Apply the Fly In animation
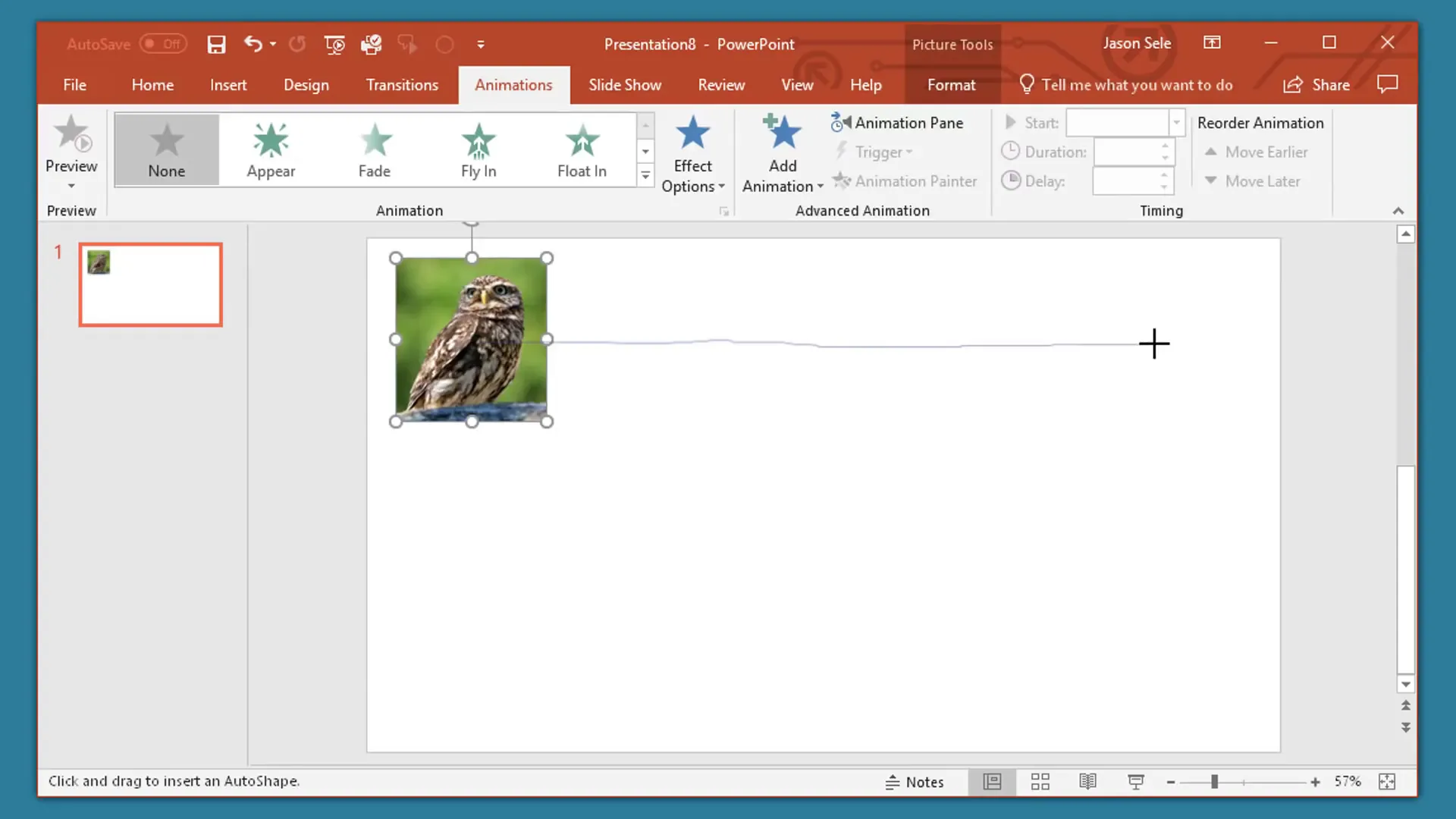The image size is (1456, 819). click(479, 149)
